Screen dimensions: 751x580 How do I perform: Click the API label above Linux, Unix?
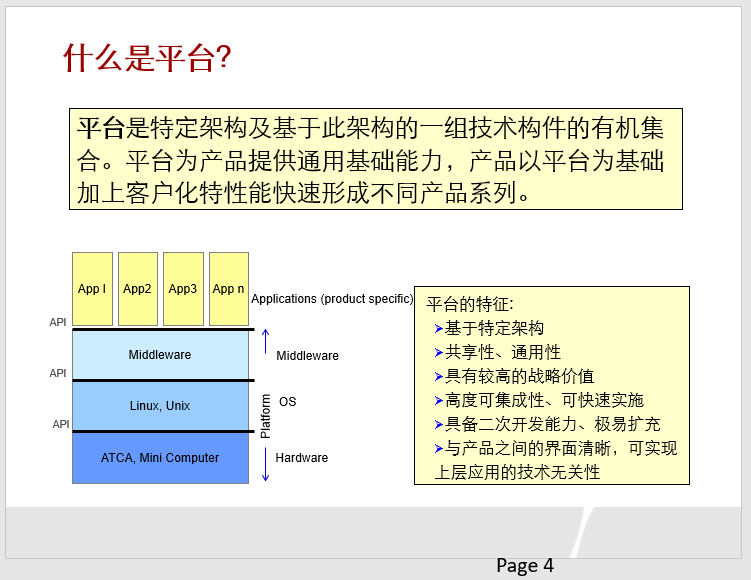pos(57,373)
